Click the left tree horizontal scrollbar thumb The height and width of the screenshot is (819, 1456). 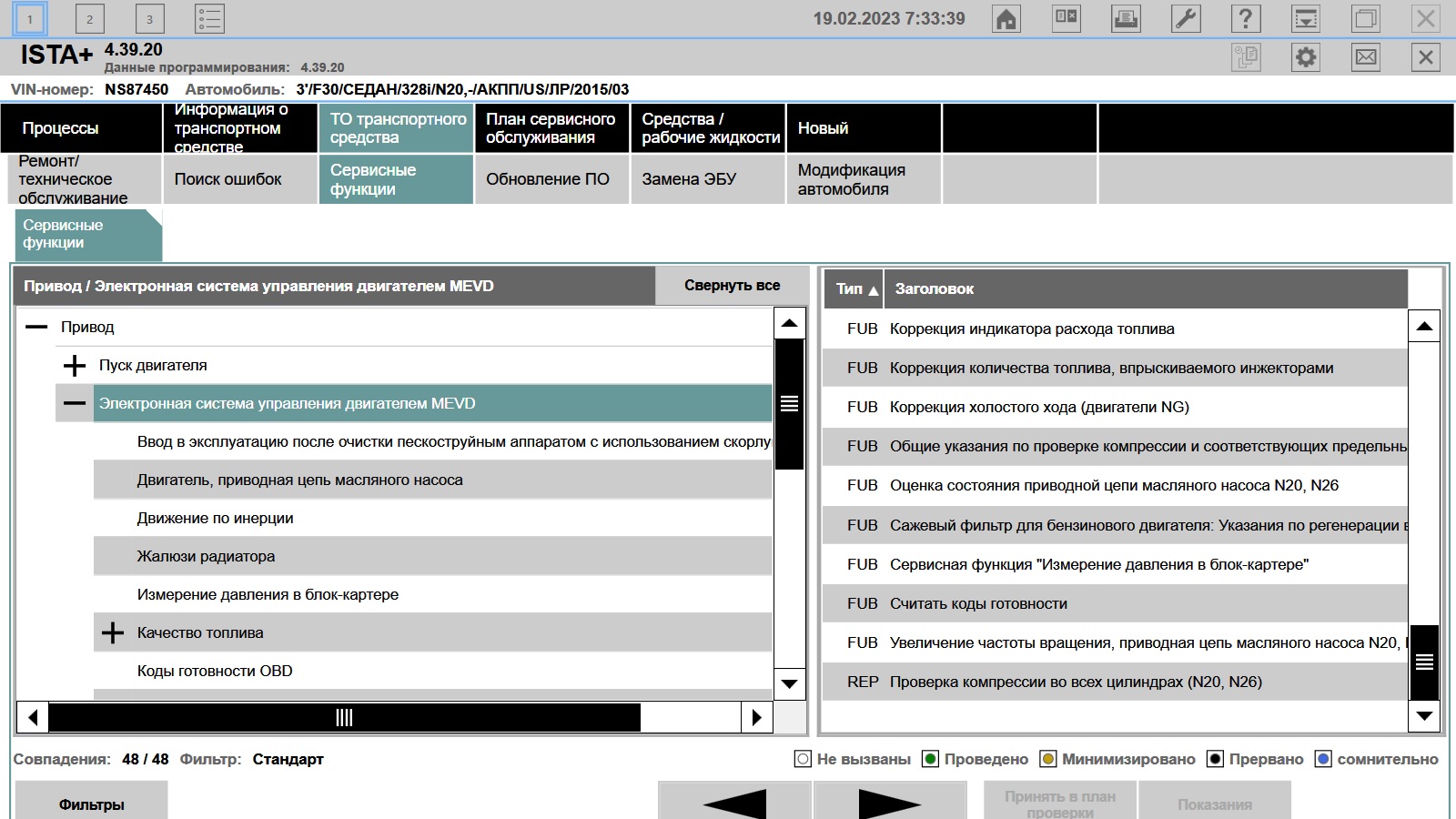click(x=344, y=717)
